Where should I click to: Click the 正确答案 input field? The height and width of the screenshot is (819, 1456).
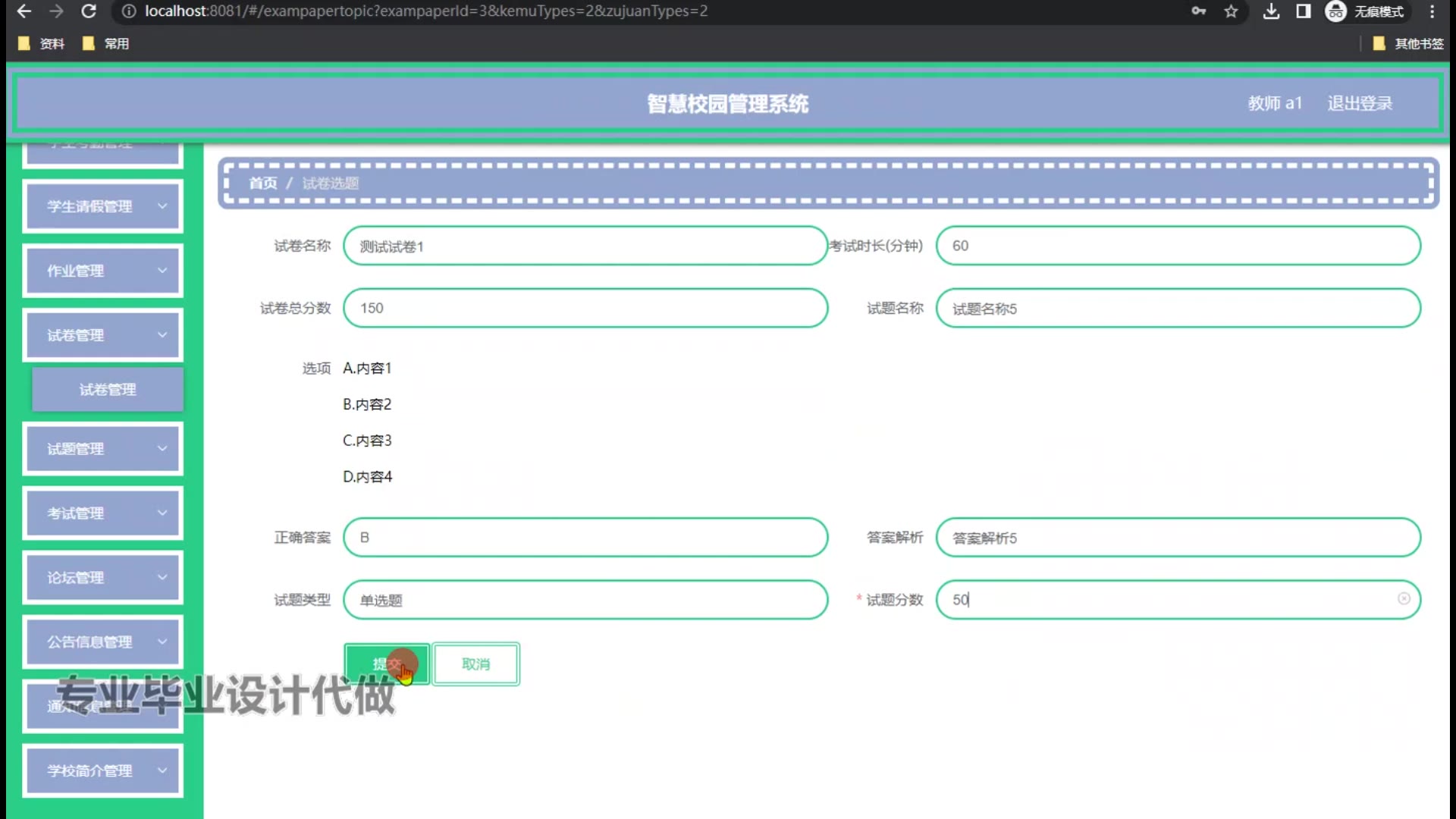click(585, 538)
